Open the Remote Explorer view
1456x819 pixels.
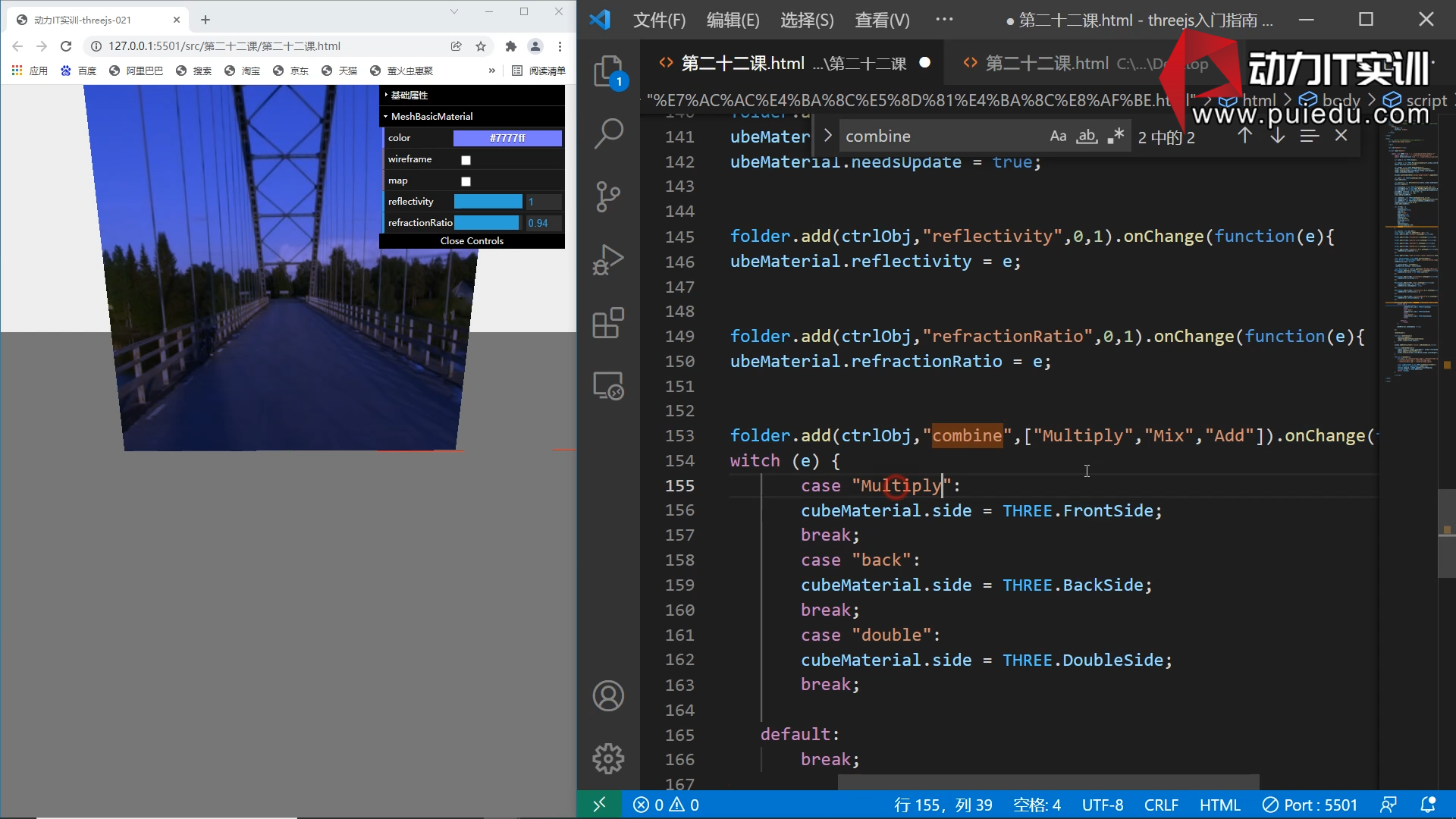(609, 386)
